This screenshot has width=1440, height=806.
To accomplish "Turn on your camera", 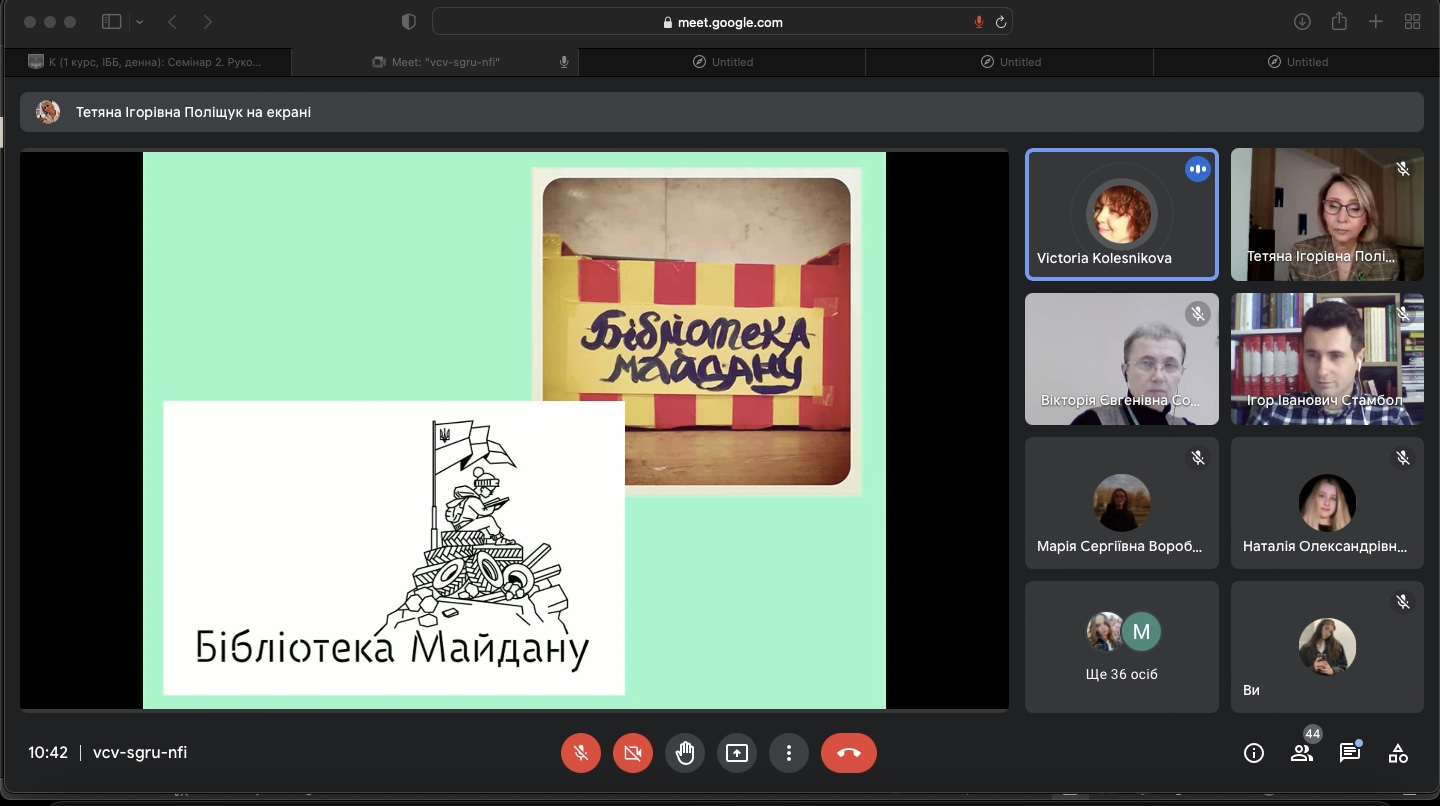I will coord(633,753).
